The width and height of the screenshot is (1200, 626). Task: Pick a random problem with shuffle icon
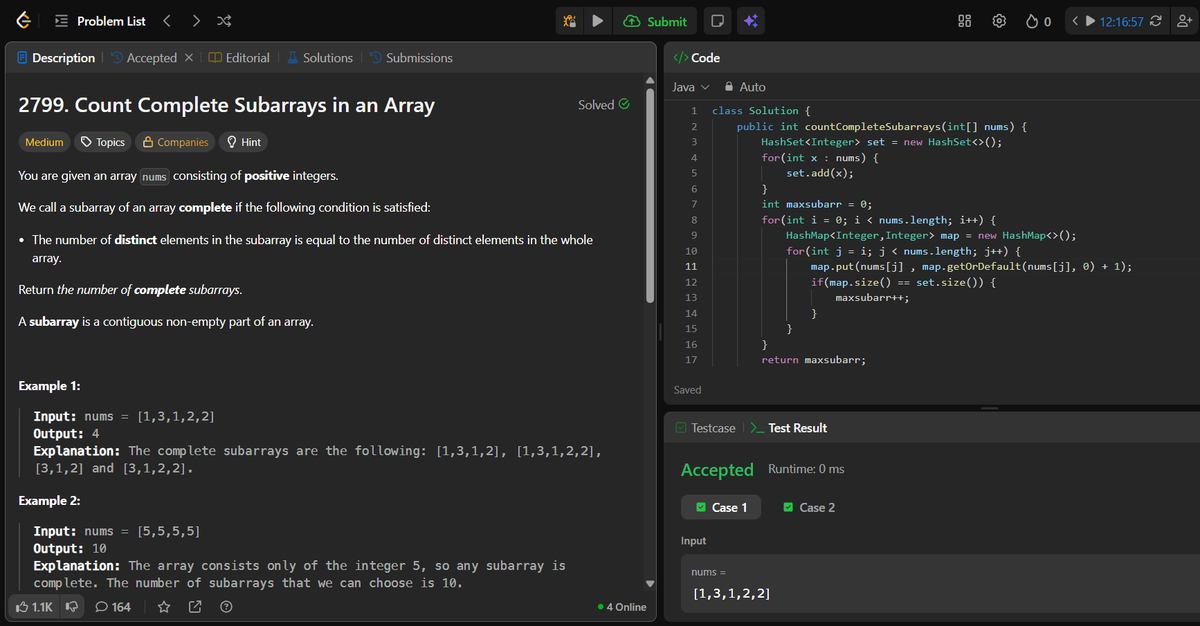pyautogui.click(x=224, y=21)
